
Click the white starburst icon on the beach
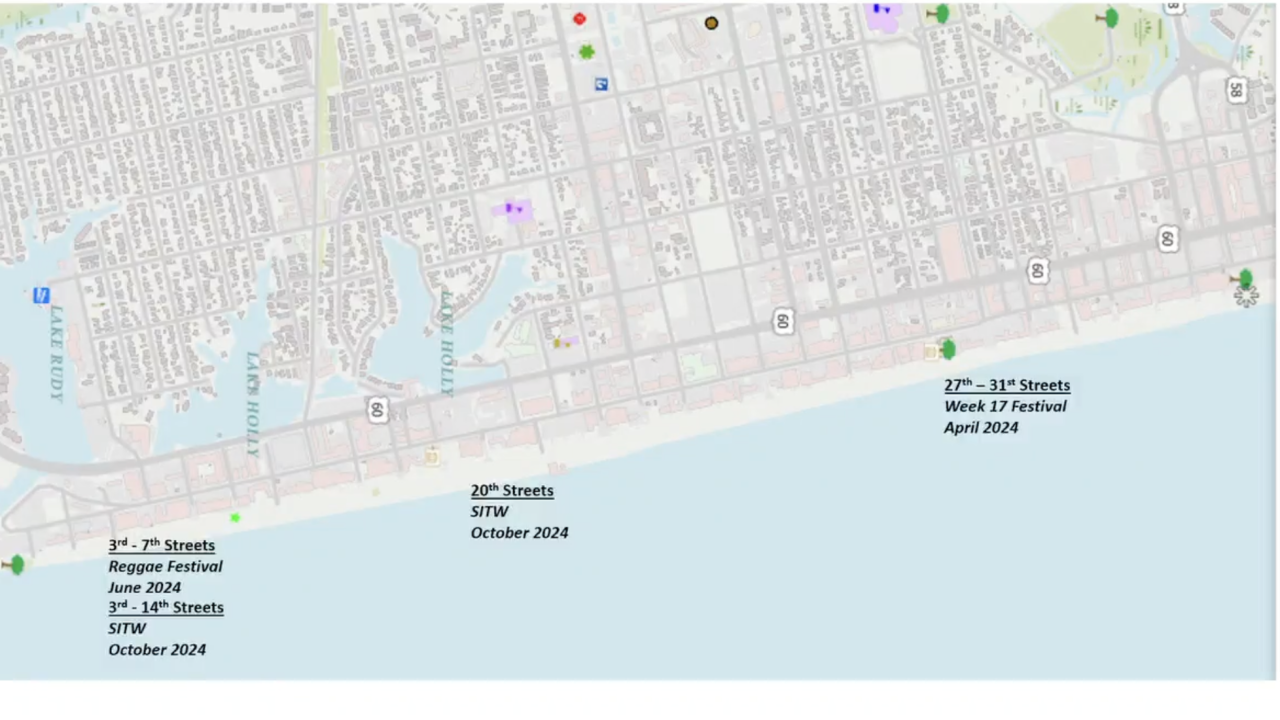(x=1245, y=297)
